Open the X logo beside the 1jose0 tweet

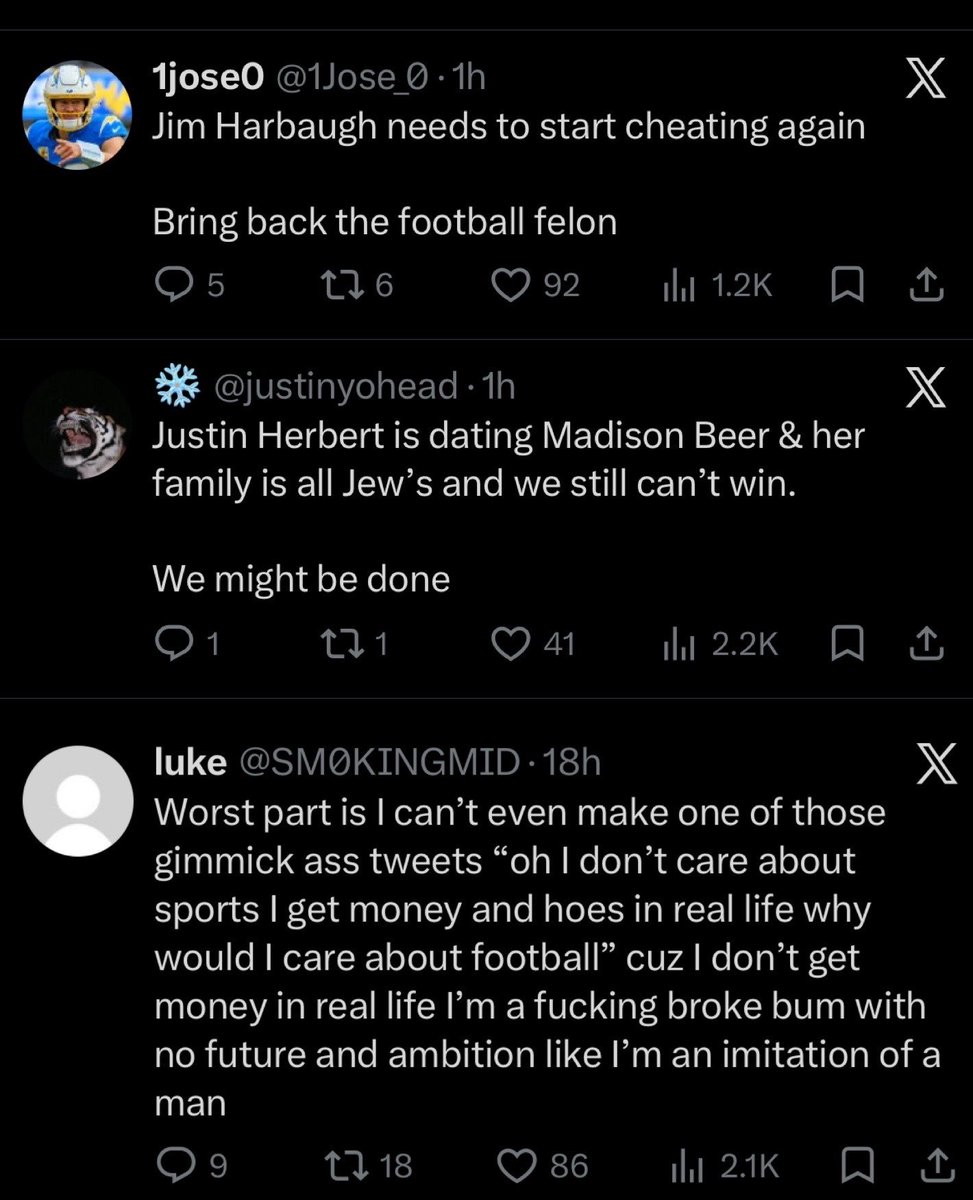tap(925, 80)
